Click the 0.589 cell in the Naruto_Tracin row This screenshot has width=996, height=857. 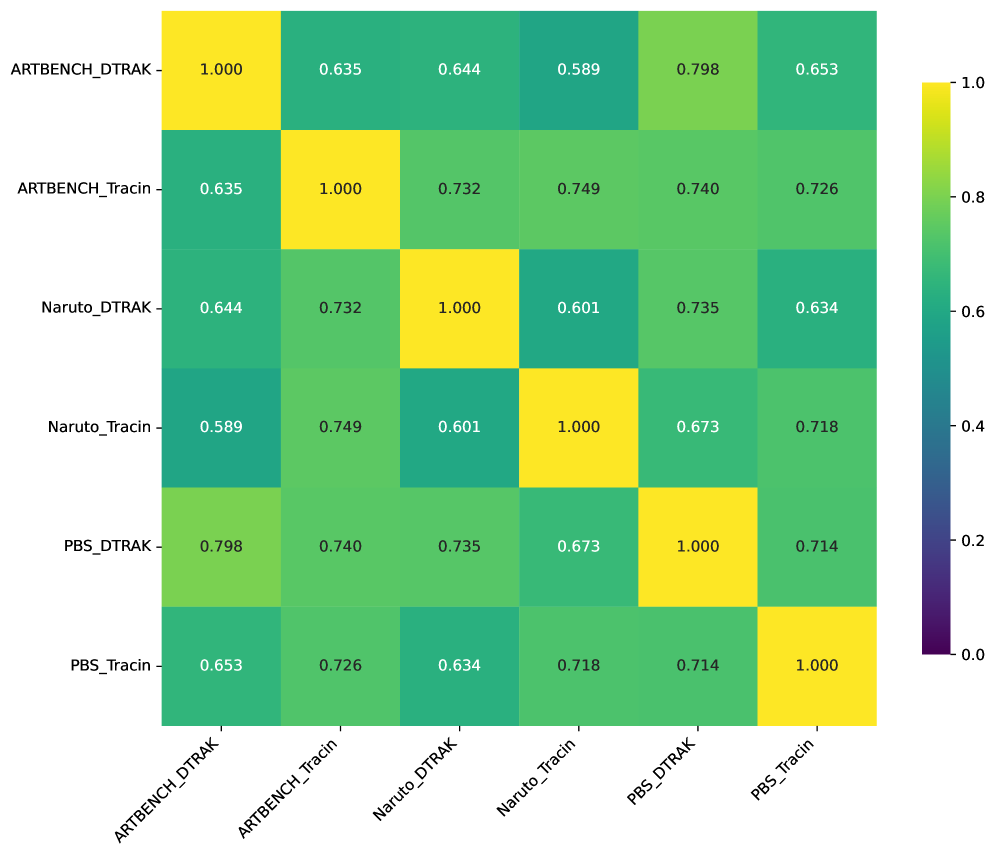220,427
